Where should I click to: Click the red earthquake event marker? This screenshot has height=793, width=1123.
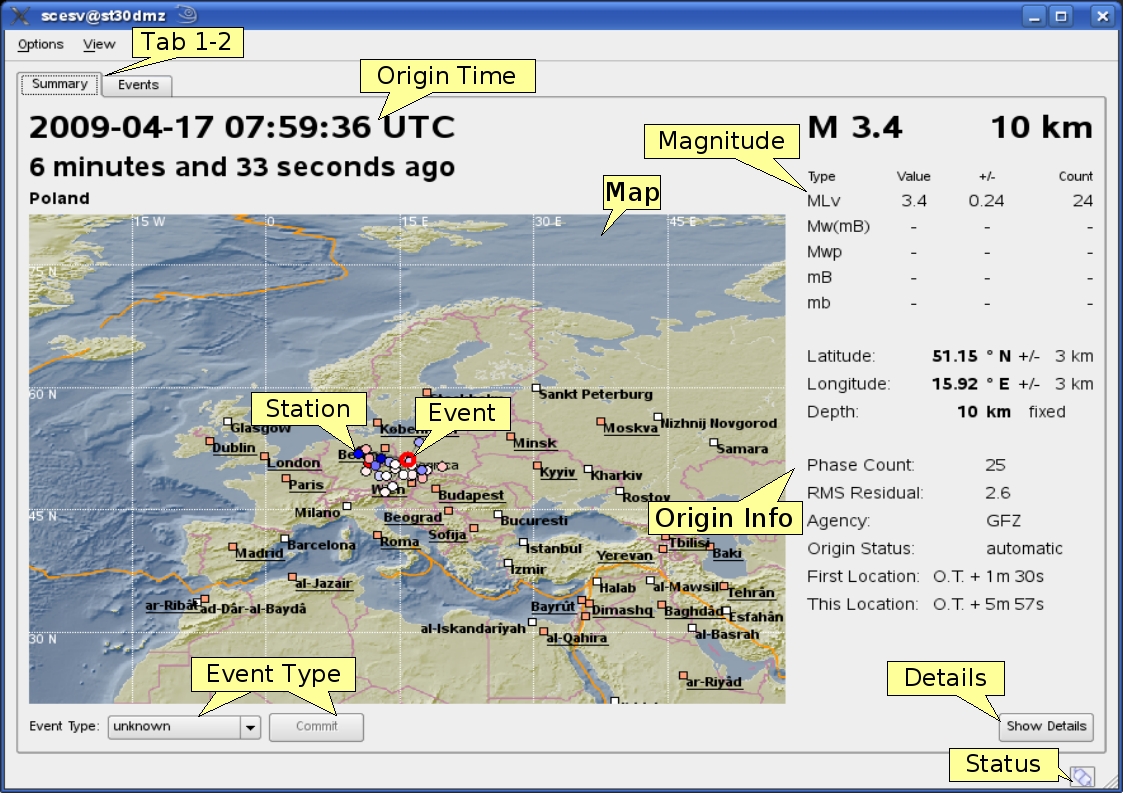pyautogui.click(x=407, y=460)
